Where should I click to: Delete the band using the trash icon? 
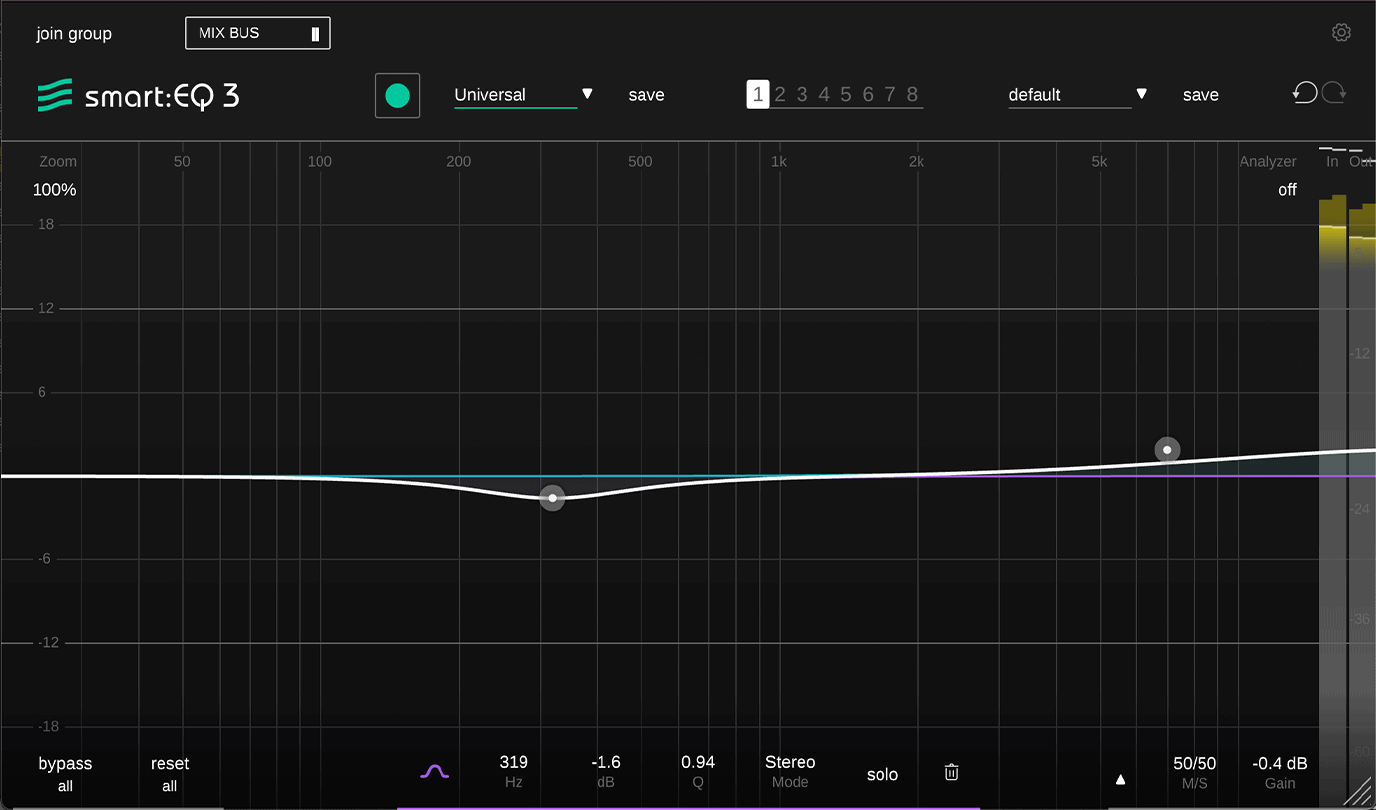(950, 772)
